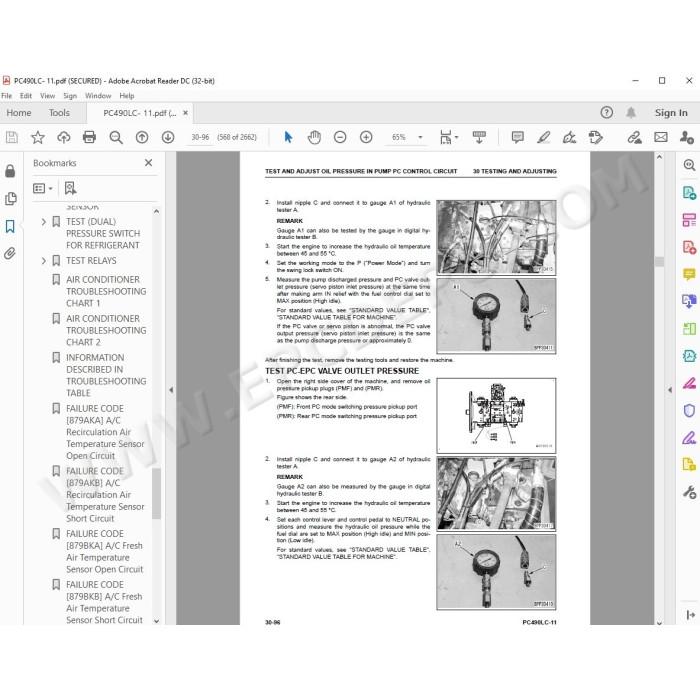Open Export PDF tool in right pane

[689, 193]
